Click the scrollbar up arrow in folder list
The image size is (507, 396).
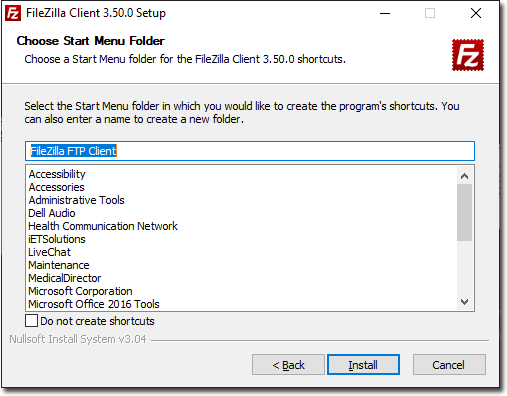point(464,176)
